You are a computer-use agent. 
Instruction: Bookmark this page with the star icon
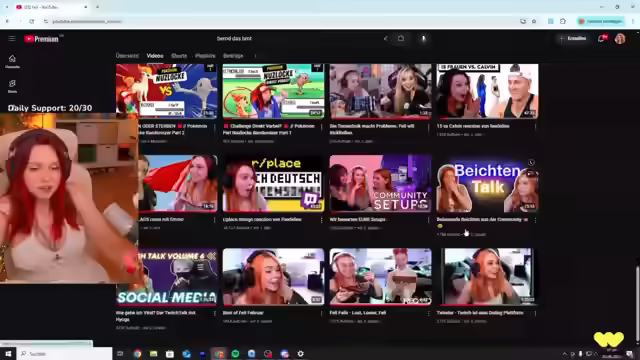(x=534, y=21)
